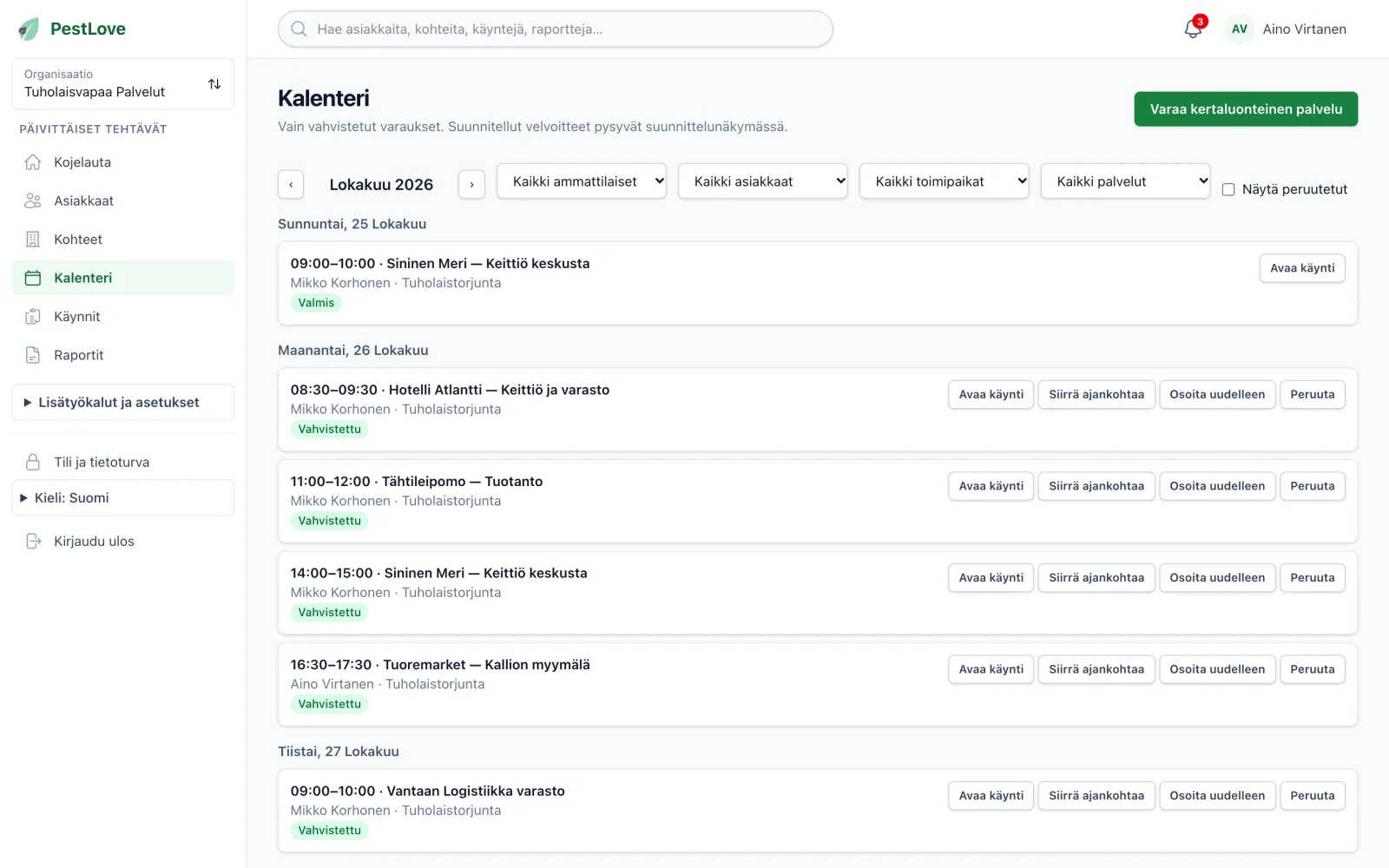Click the Raportit document icon
The image size is (1389, 868).
[33, 355]
